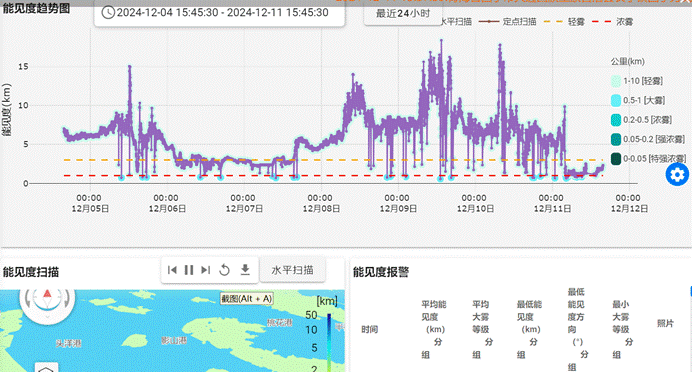Toggle the 轻雾 dashed line legend entry
692x372 pixels.
click(x=564, y=21)
